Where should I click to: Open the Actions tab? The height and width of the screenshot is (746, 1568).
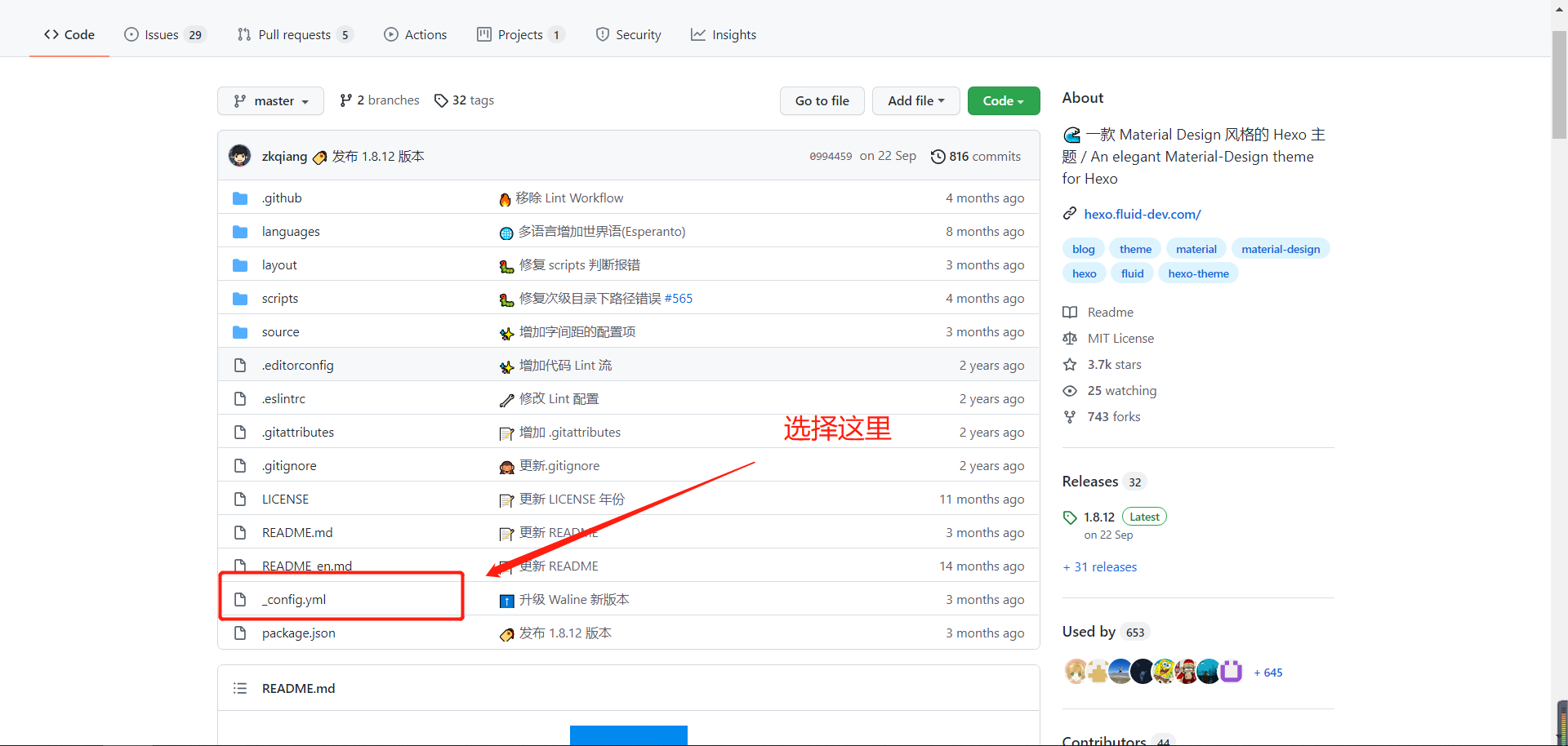coord(416,34)
